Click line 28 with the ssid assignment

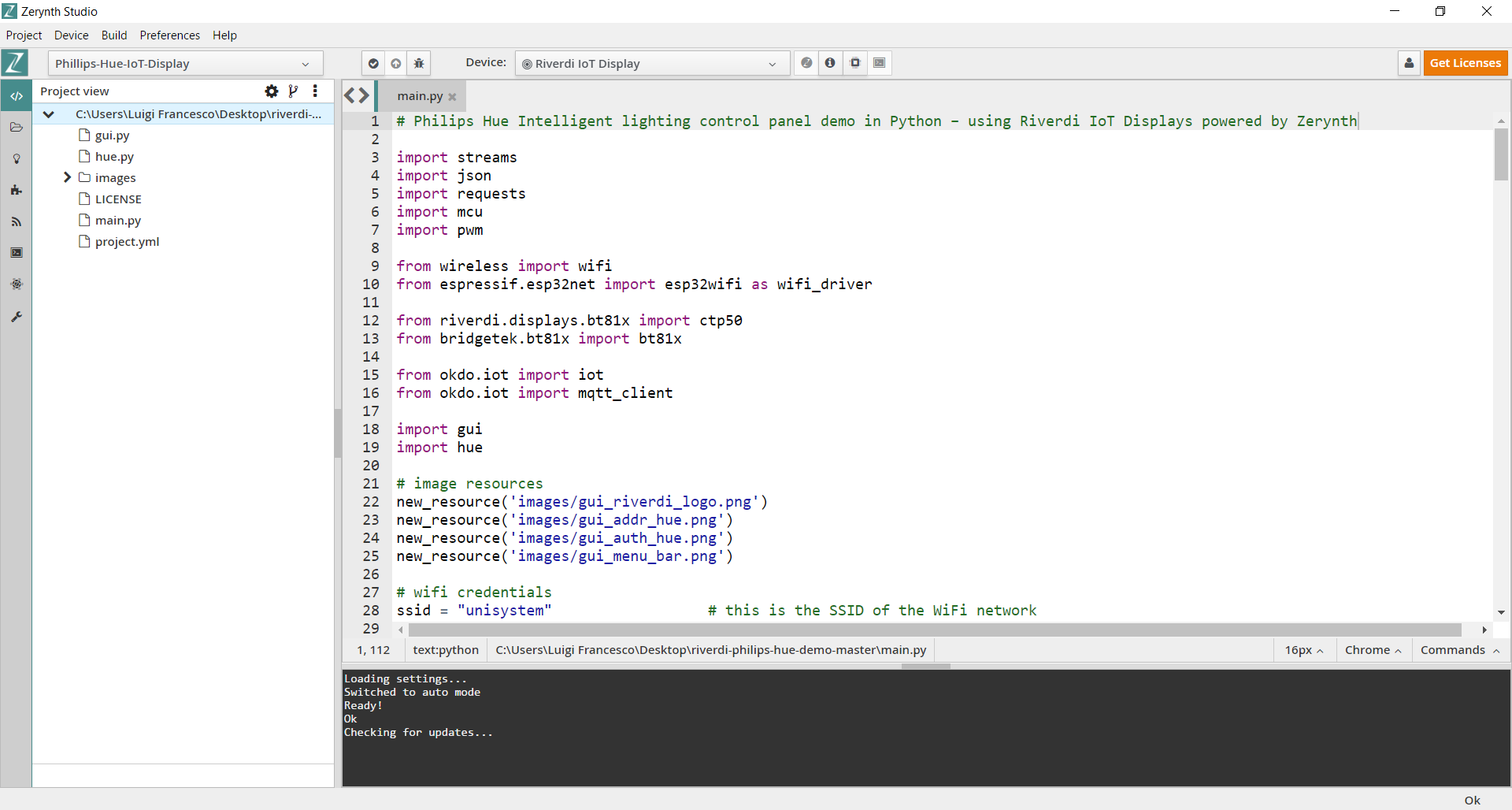pyautogui.click(x=716, y=611)
